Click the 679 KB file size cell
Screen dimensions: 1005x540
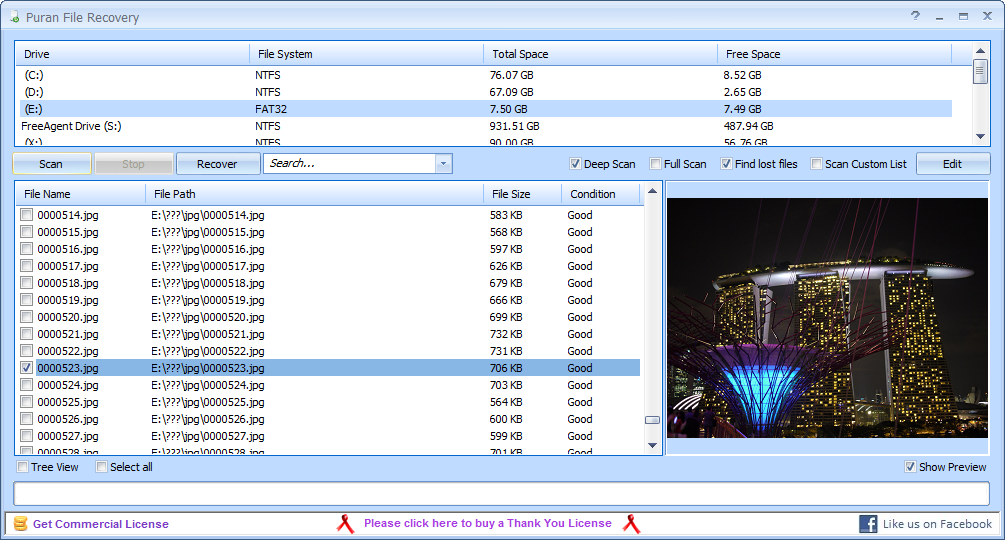point(506,283)
